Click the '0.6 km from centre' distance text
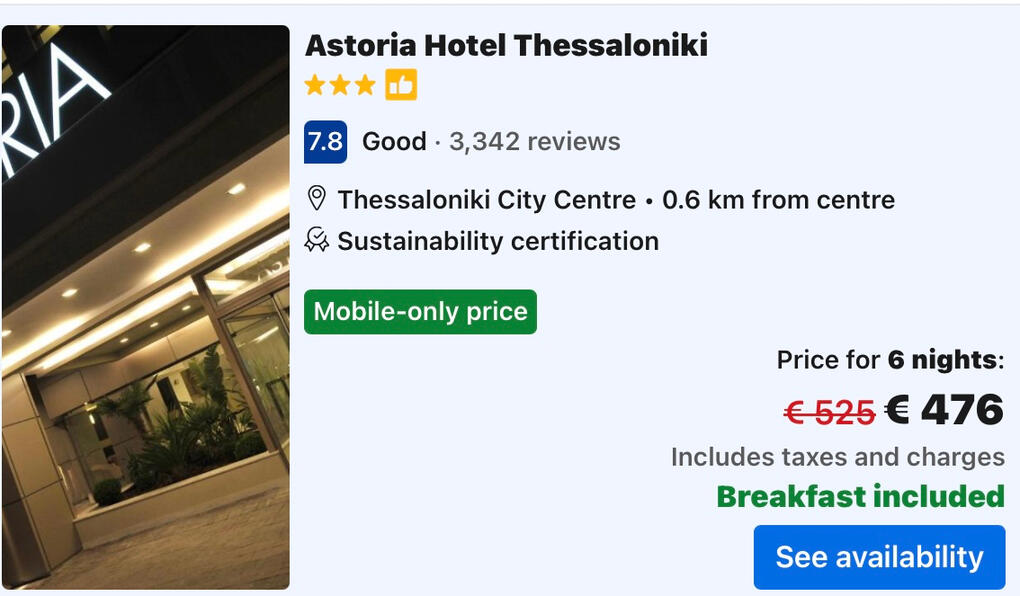 [778, 200]
